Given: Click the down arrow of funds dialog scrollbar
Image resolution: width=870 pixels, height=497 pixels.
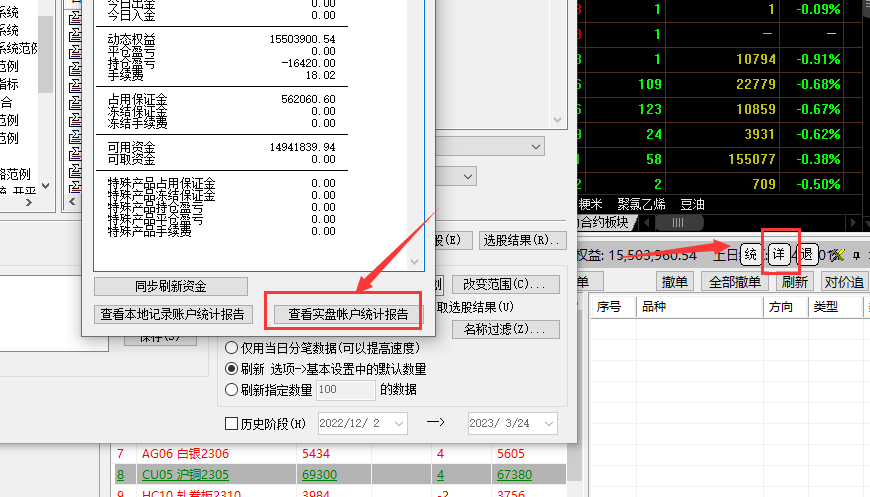Looking at the screenshot, I should 414,262.
